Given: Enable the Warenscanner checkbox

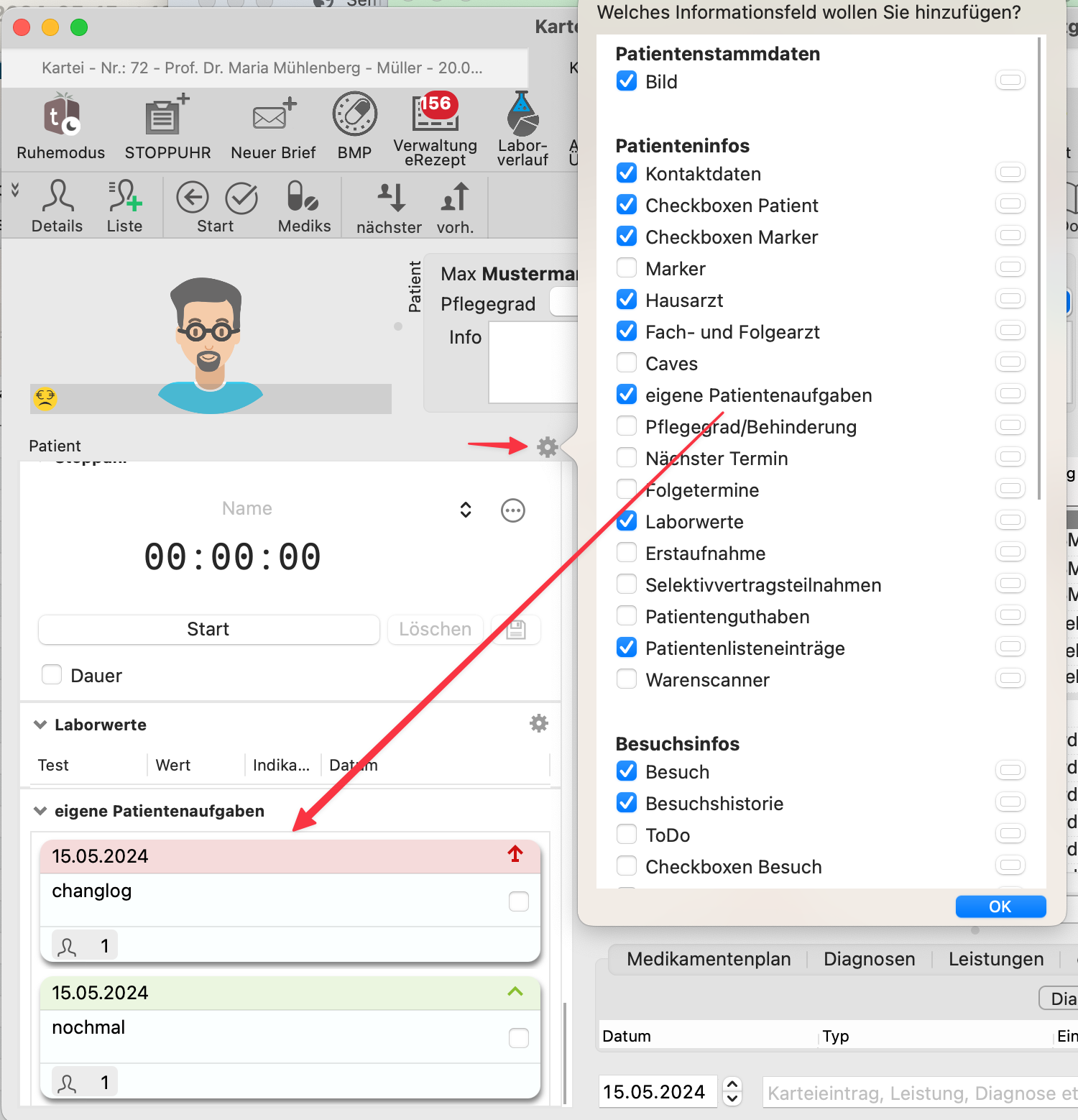Looking at the screenshot, I should point(627,679).
